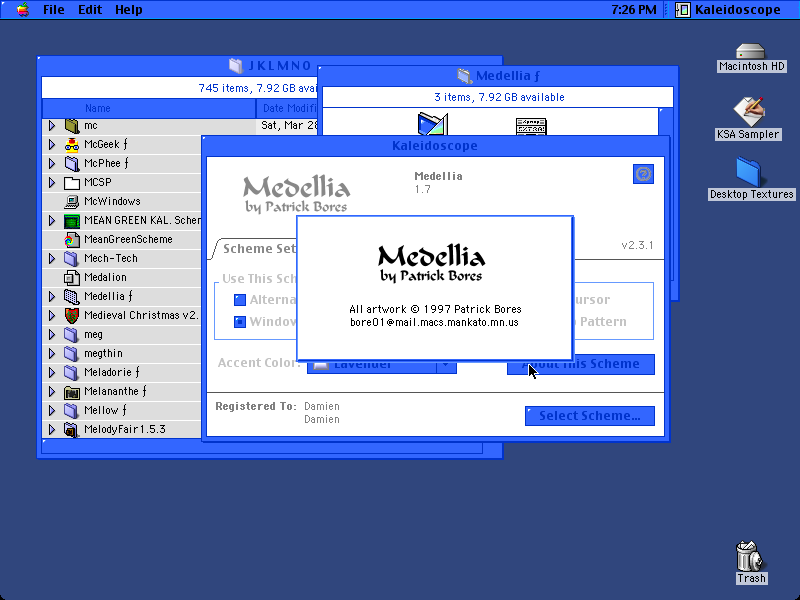Select the Meladorie ƒ folder icon
The width and height of the screenshot is (800, 600).
pos(72,372)
